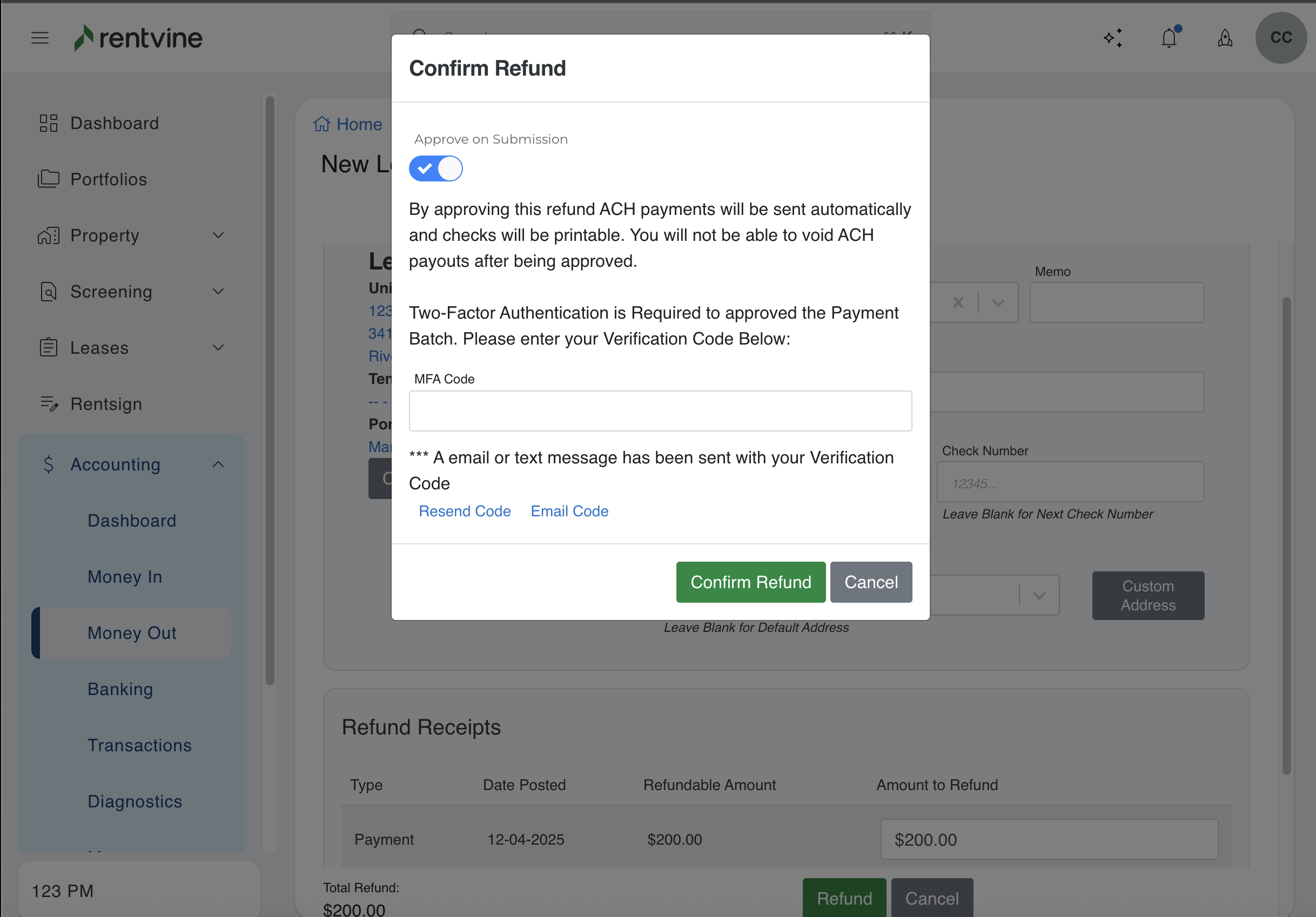The image size is (1316, 917).
Task: Toggle the Approve on Submission switch
Action: (x=435, y=168)
